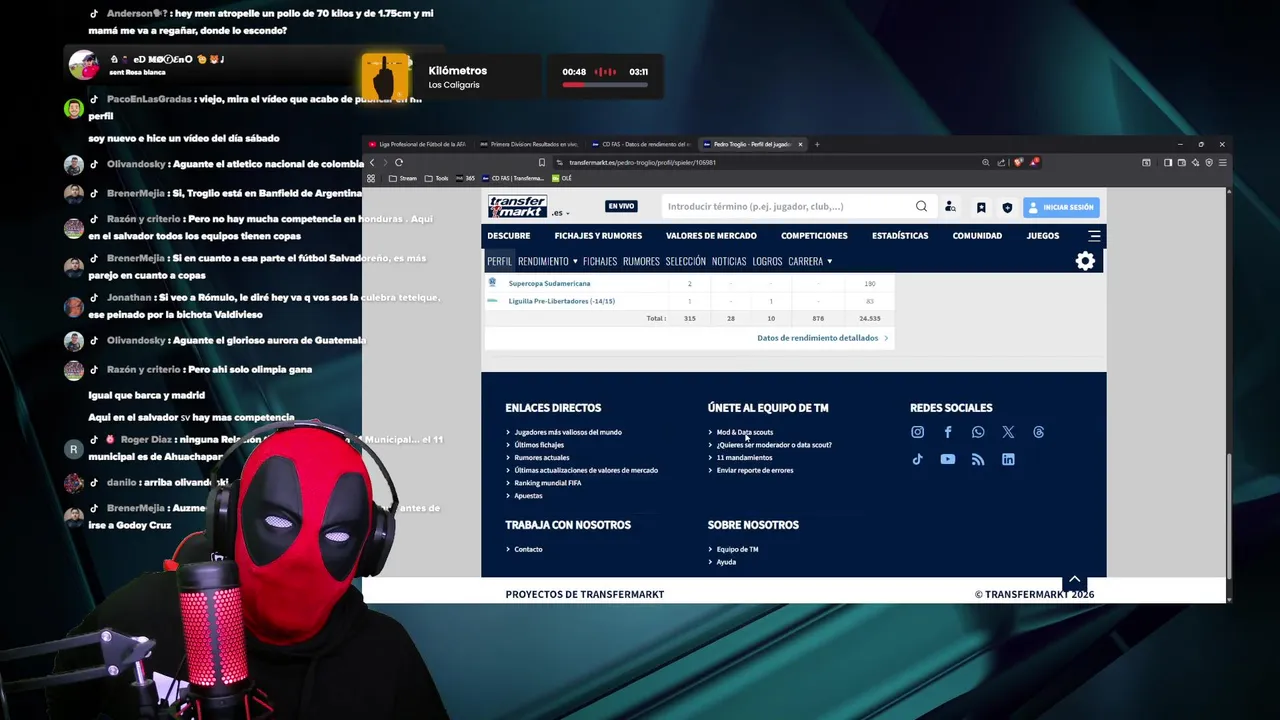Click the shield icon beside Iniciar Sesión

(1007, 207)
